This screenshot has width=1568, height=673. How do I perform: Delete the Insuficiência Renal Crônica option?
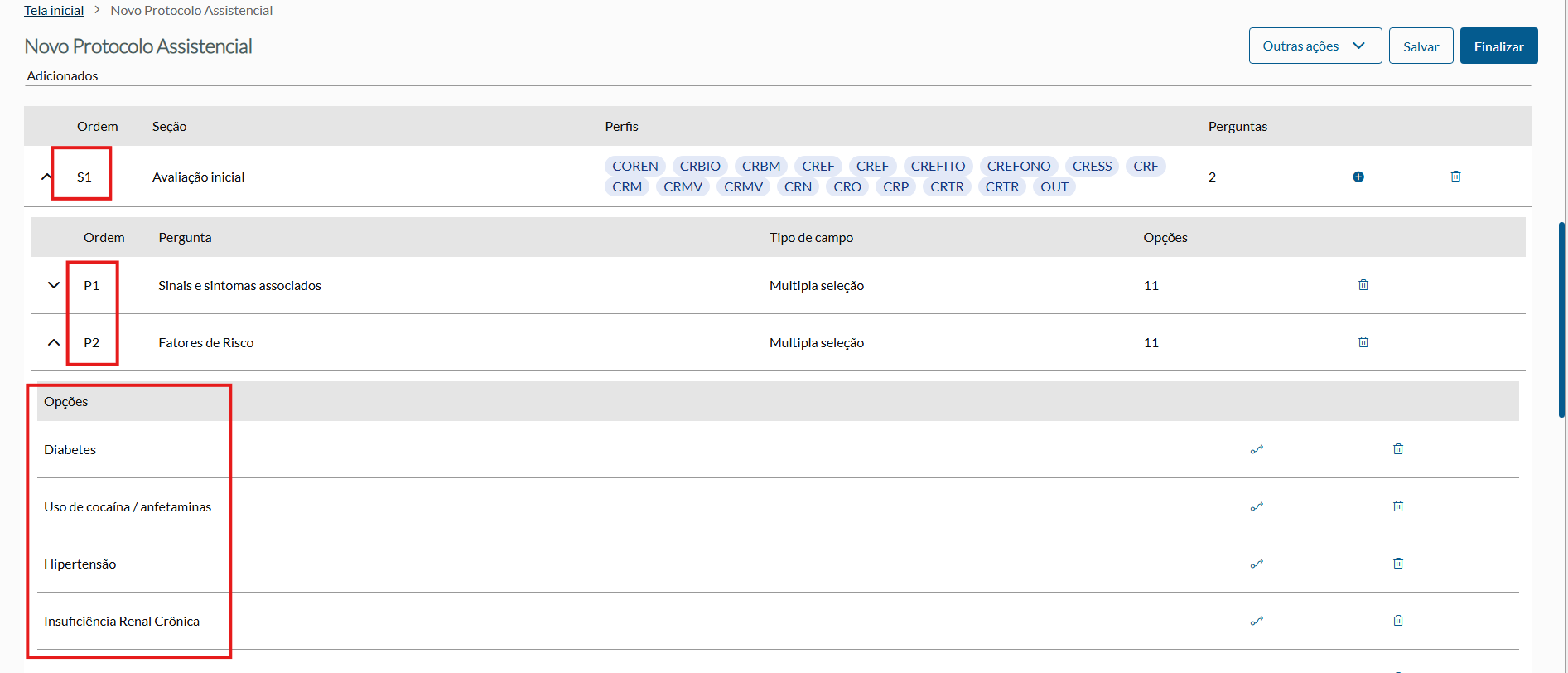pyautogui.click(x=1398, y=621)
